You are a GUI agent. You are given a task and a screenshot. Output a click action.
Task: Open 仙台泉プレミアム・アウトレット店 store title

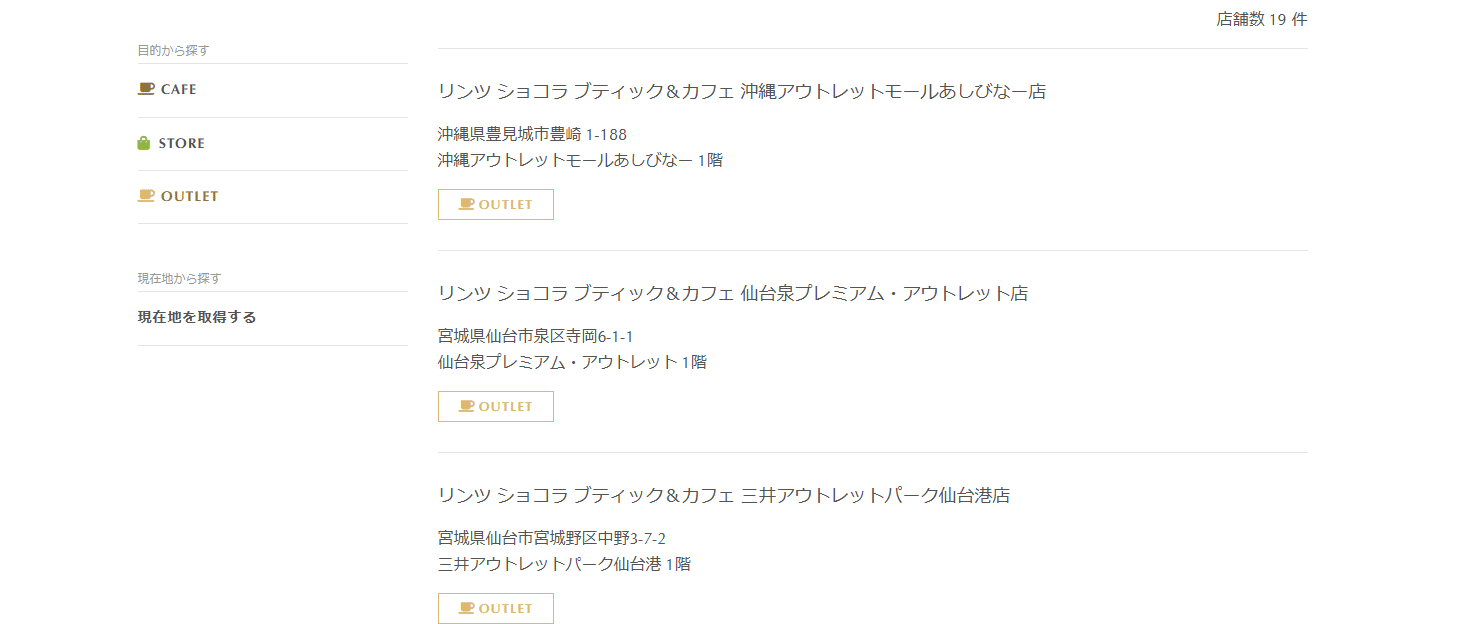tap(733, 293)
